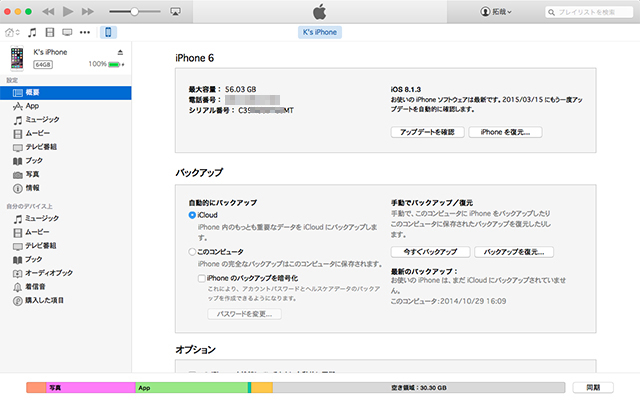The width and height of the screenshot is (640, 402).
Task: Open テレビ番組 under 自分のデバイス上
Action: coord(66,246)
